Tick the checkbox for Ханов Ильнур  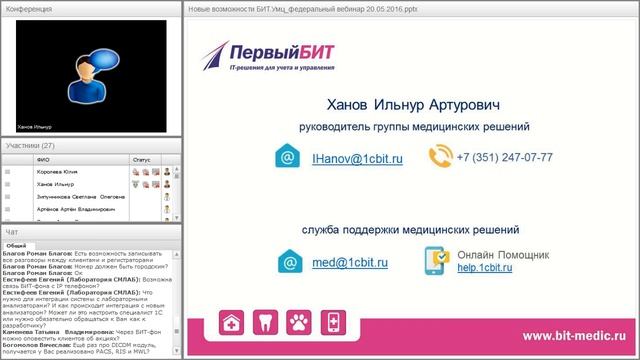click(7, 184)
